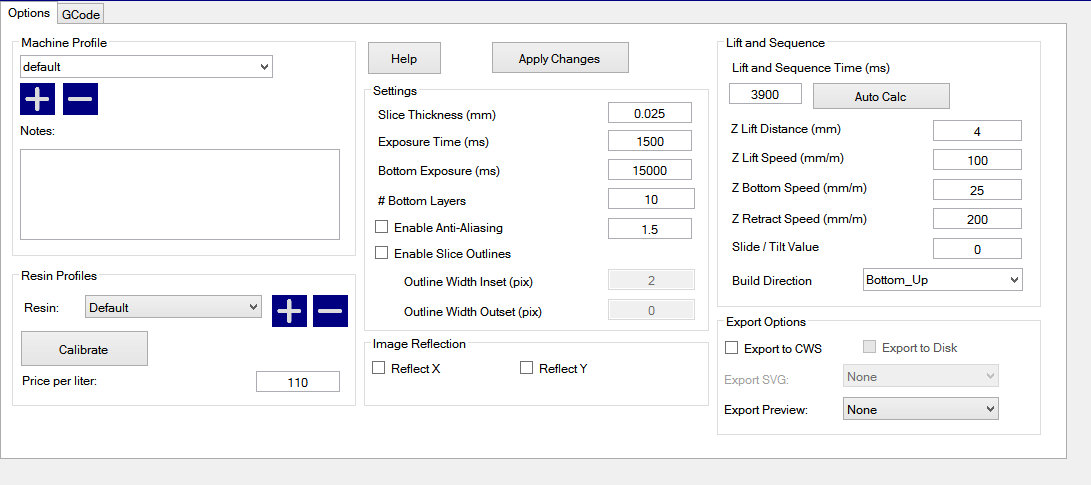Toggle Enable Slice Outlines checkbox

click(381, 253)
